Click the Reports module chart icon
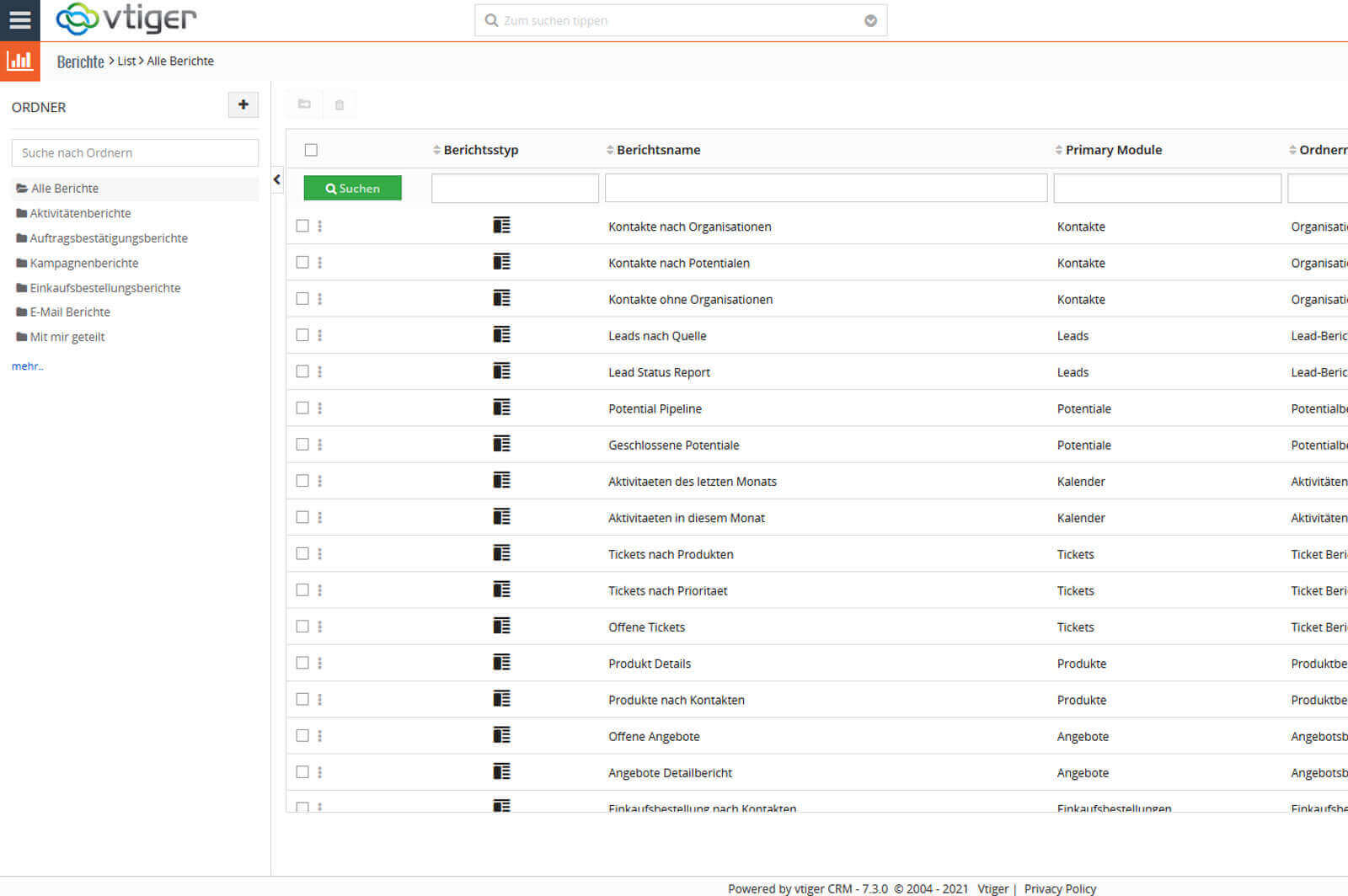This screenshot has width=1348, height=896. point(19,61)
